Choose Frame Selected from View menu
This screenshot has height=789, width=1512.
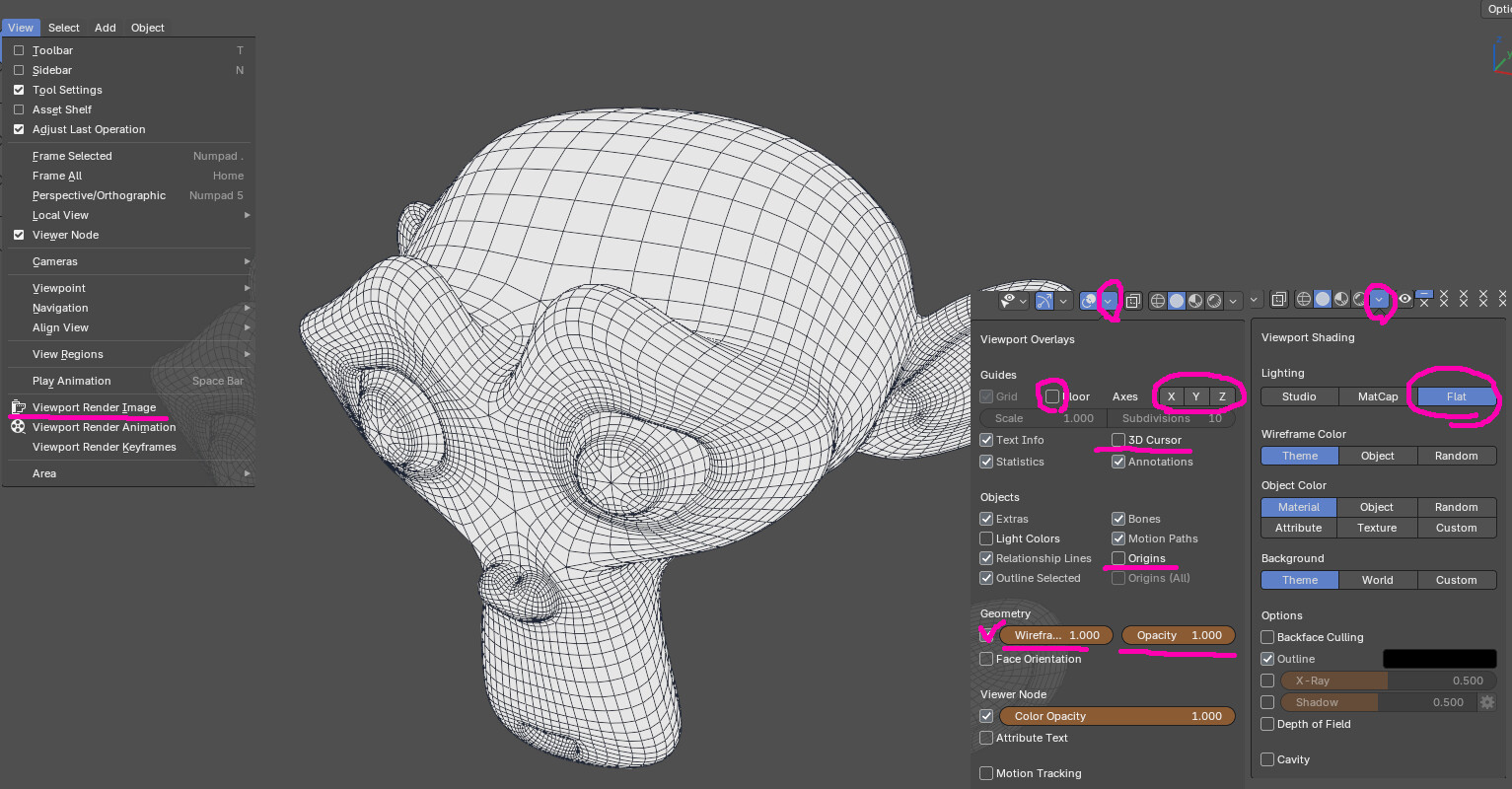[128, 156]
